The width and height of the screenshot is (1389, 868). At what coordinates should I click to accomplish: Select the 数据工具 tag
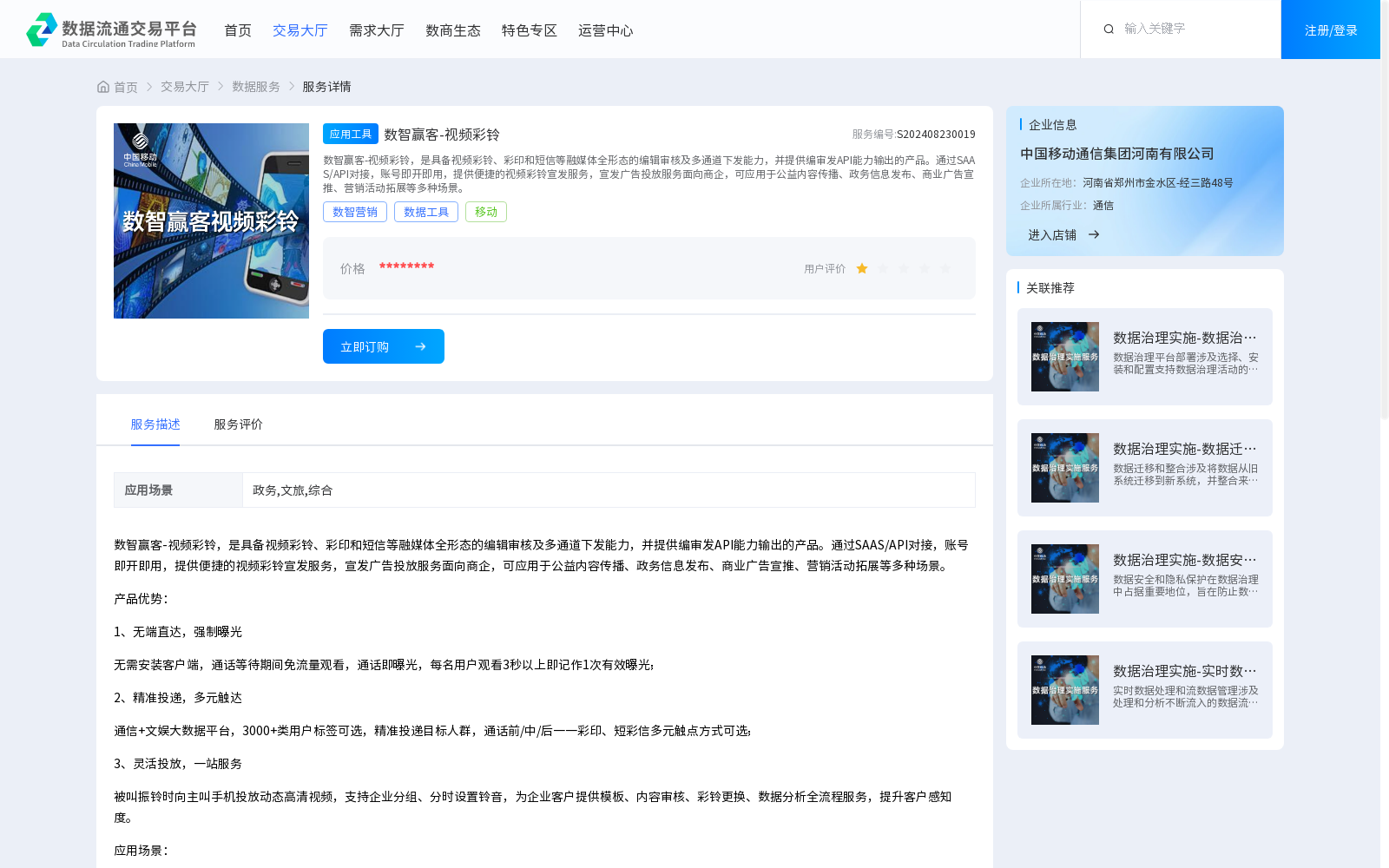(x=426, y=212)
